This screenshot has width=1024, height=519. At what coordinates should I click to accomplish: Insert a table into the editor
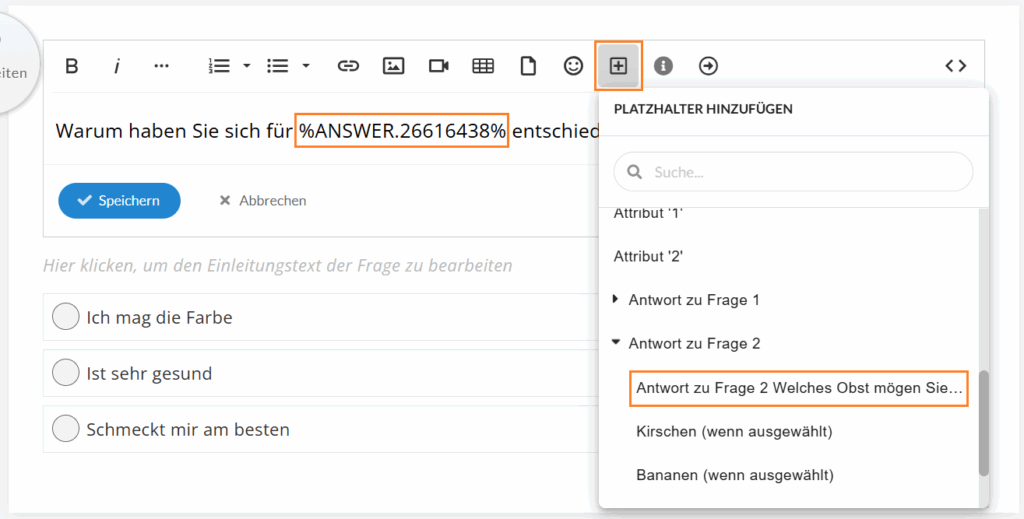(483, 66)
